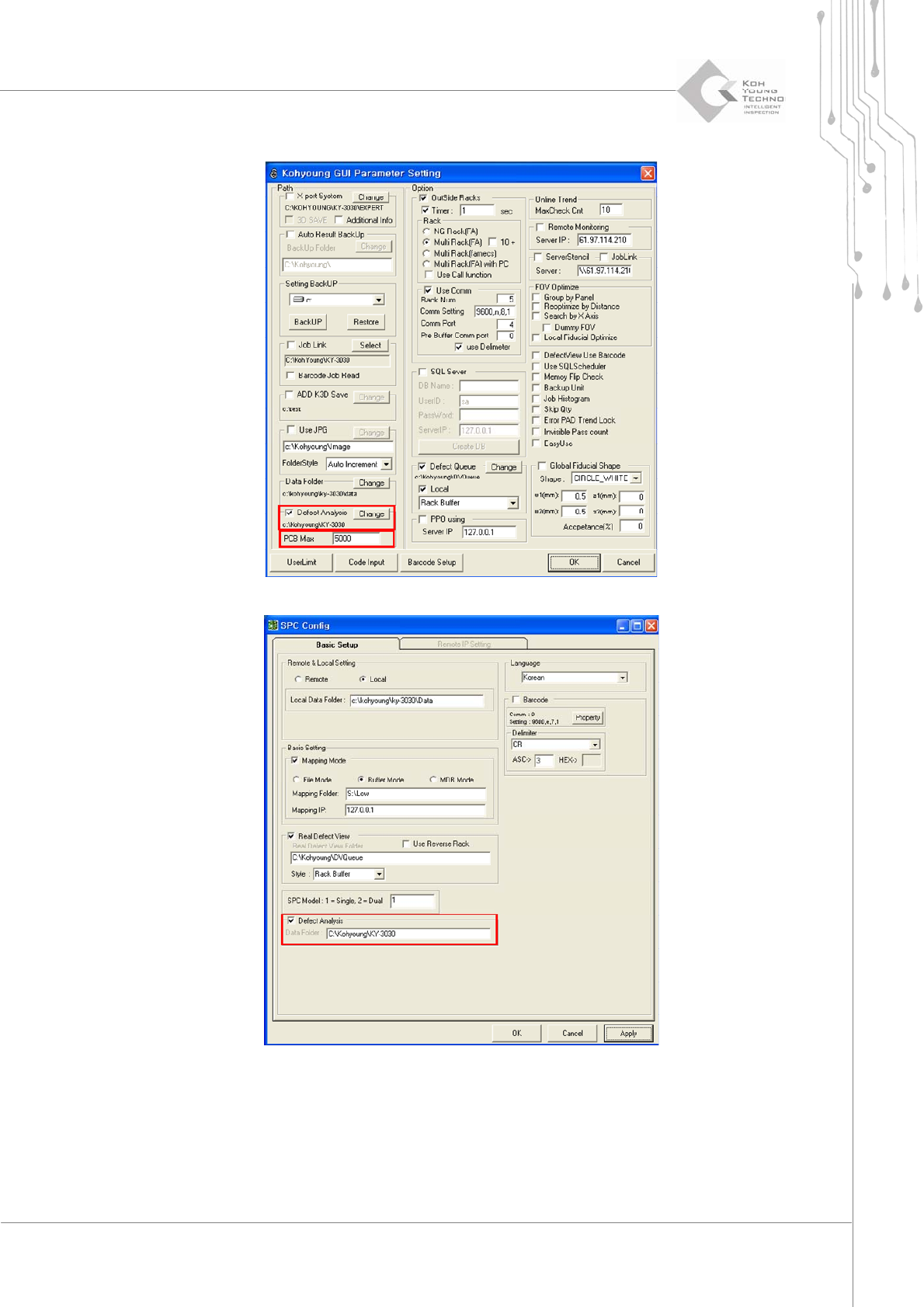Image resolution: width=924 pixels, height=1307 pixels.
Task: Click the Mapping Folder input field
Action: 415,794
